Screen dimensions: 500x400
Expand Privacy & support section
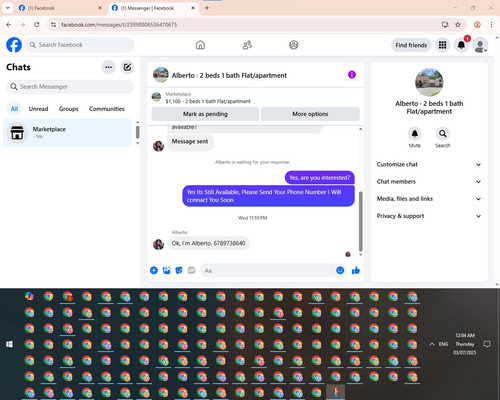click(429, 216)
